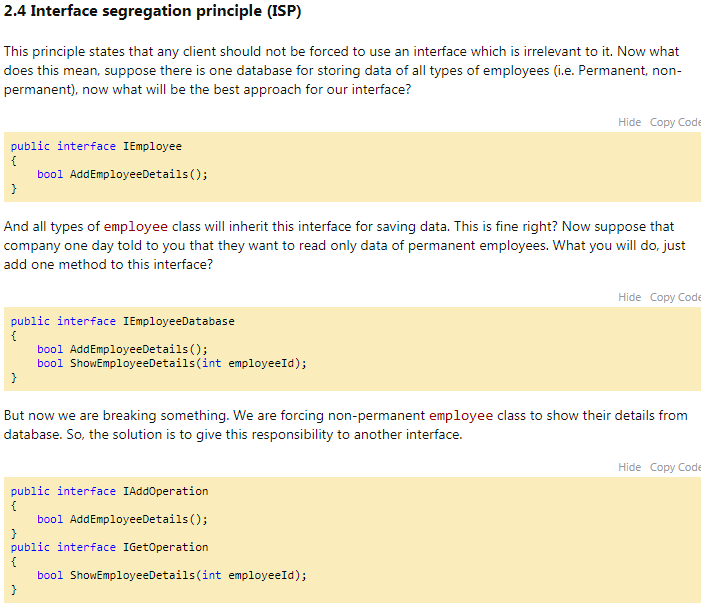Viewport: 701px width, 606px height.
Task: Click ShowEmployeeDetails line in the IEmployeeDatabase block
Action: coord(172,363)
